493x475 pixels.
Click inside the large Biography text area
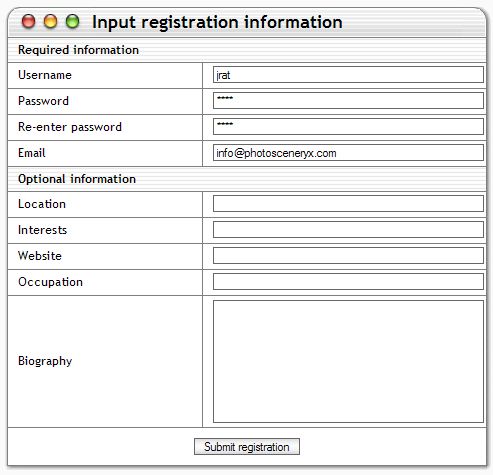pos(348,361)
